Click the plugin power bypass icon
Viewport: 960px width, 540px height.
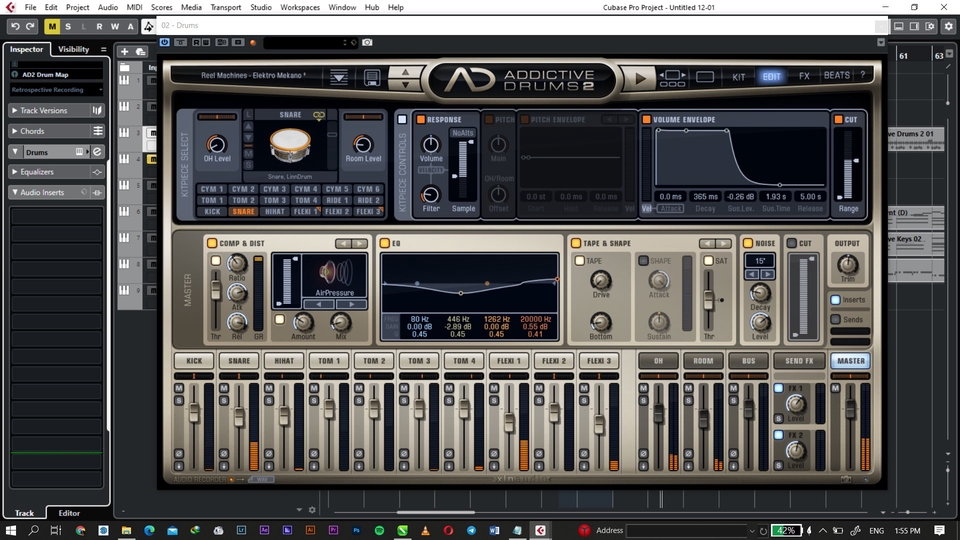[x=165, y=42]
